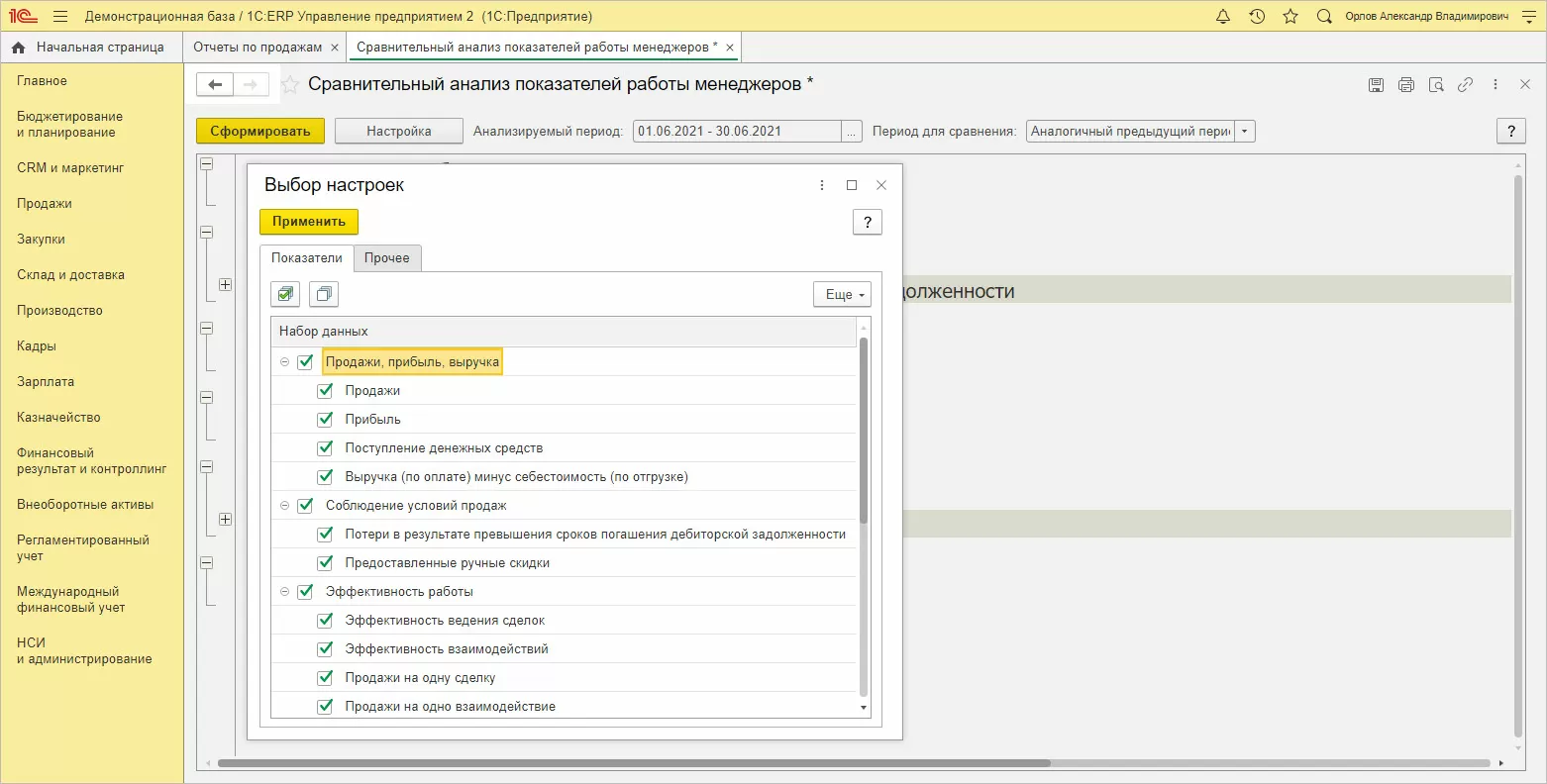Go forward with the right arrow button
The image size is (1547, 784).
(x=251, y=85)
